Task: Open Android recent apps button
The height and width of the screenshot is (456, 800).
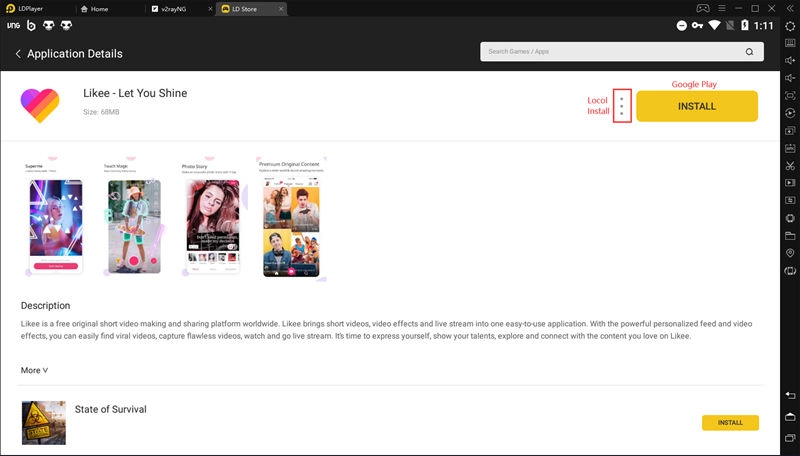Action: pyautogui.click(x=790, y=438)
